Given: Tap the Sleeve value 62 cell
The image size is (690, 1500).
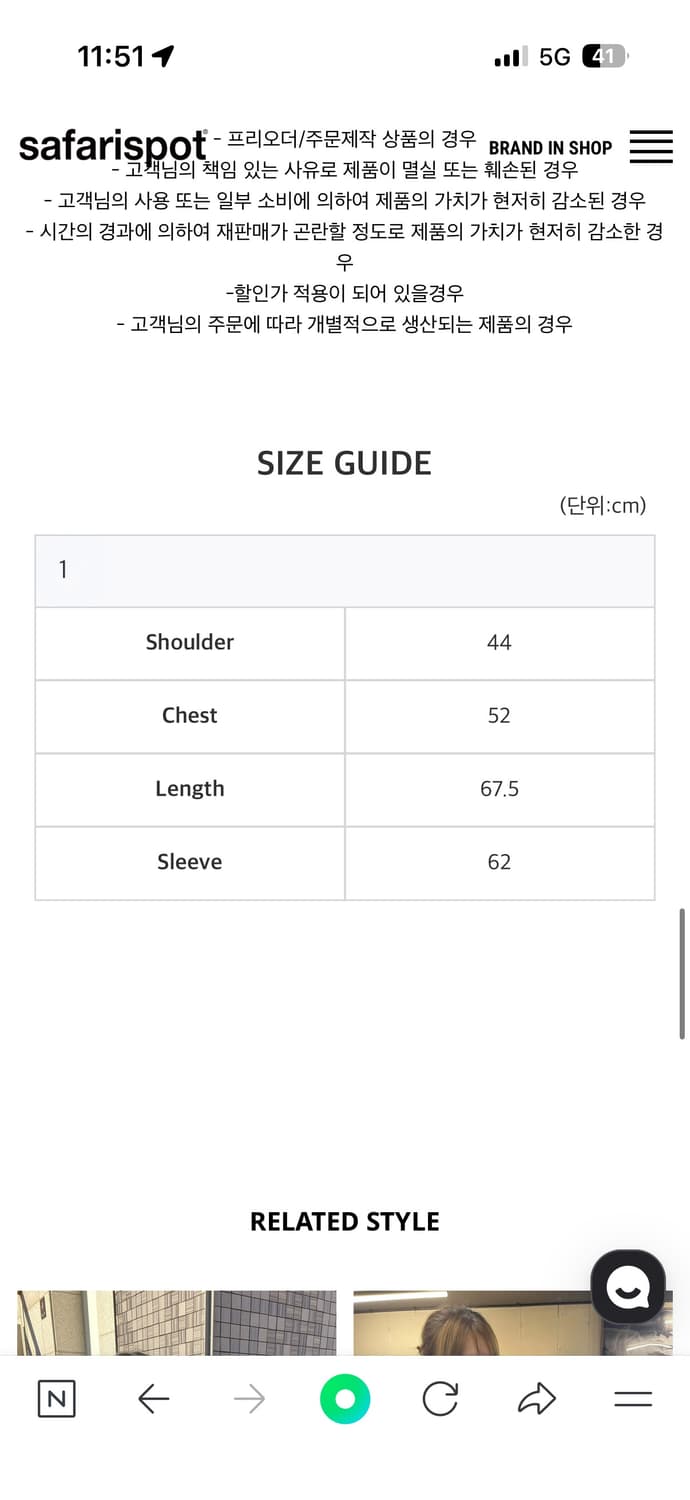Looking at the screenshot, I should [x=498, y=862].
